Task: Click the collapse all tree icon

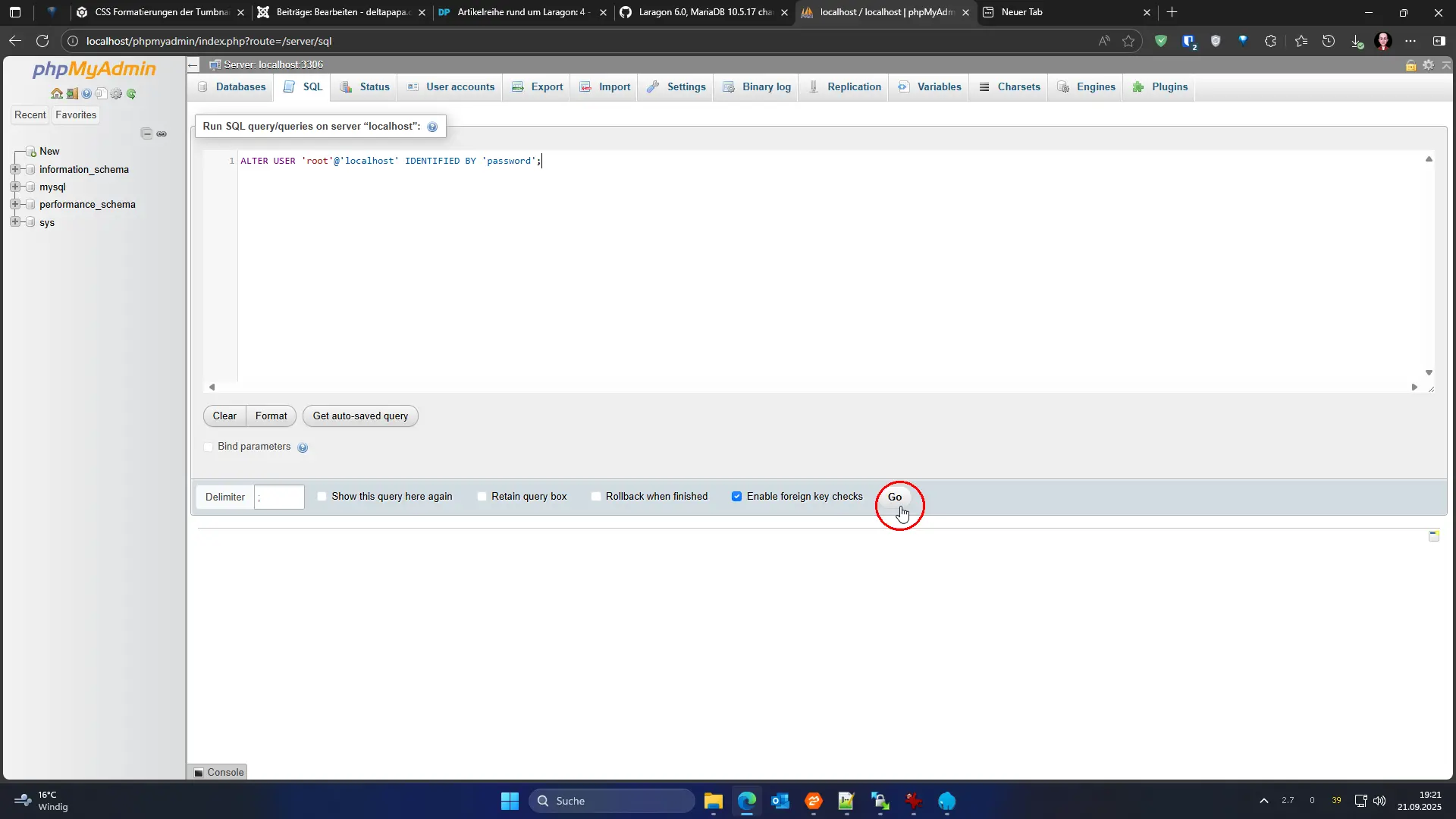Action: click(x=146, y=133)
